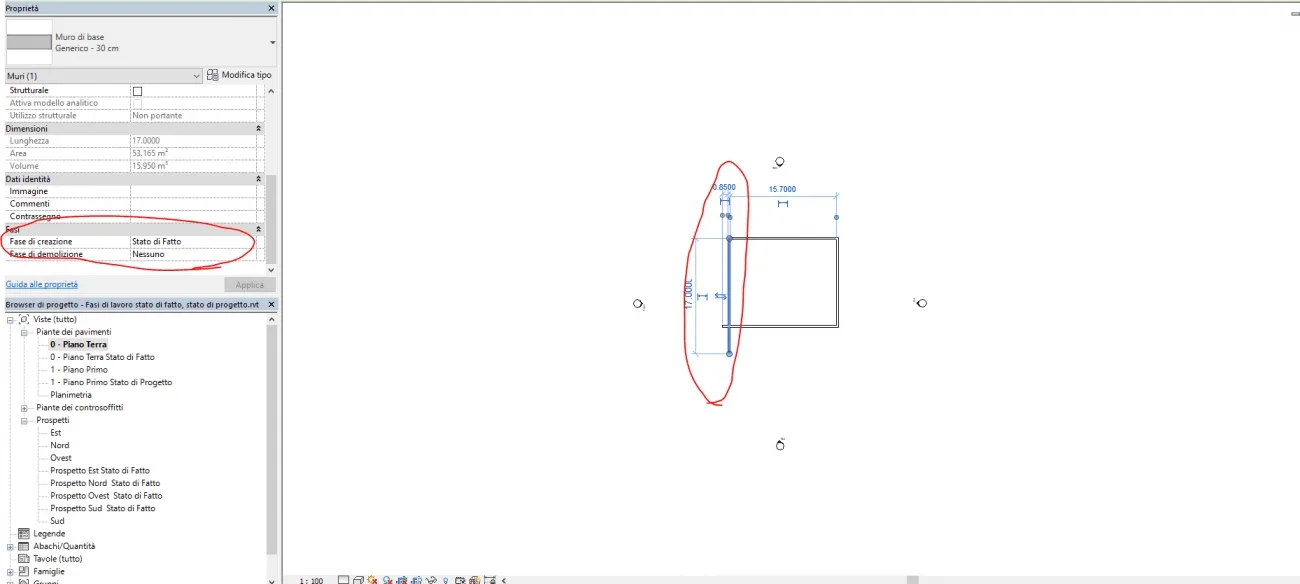The width and height of the screenshot is (1300, 584).
Task: Close the Browser di progetto panel
Action: [271, 304]
